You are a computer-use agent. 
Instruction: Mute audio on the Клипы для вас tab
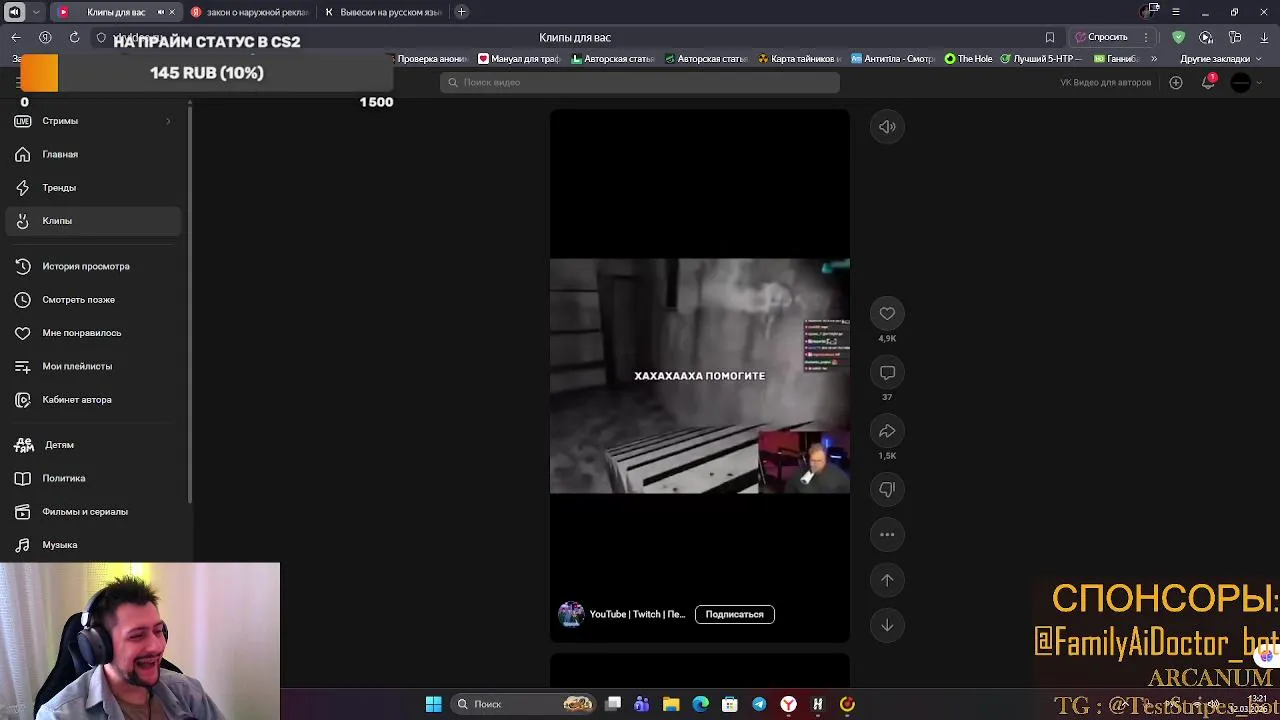(x=160, y=12)
